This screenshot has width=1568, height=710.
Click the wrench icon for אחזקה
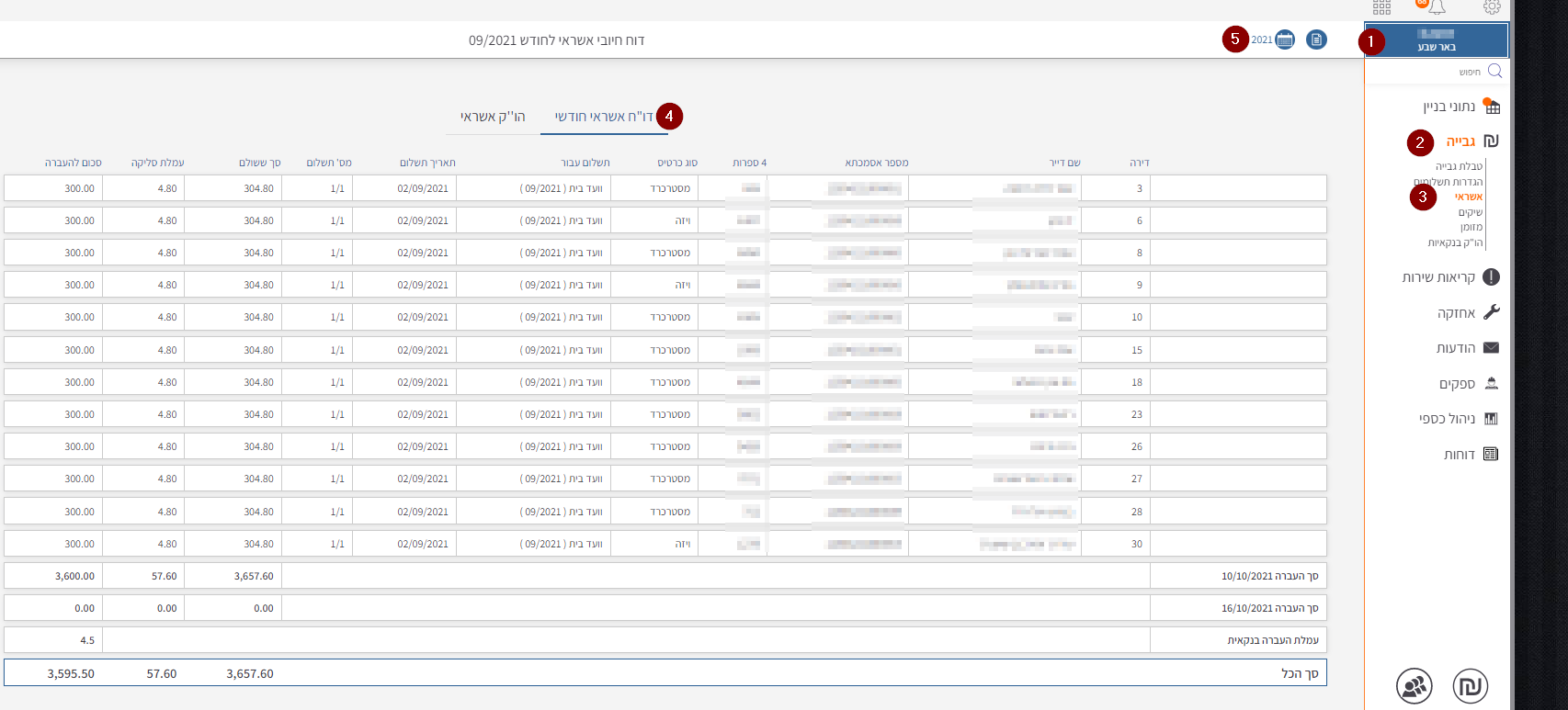(x=1491, y=313)
